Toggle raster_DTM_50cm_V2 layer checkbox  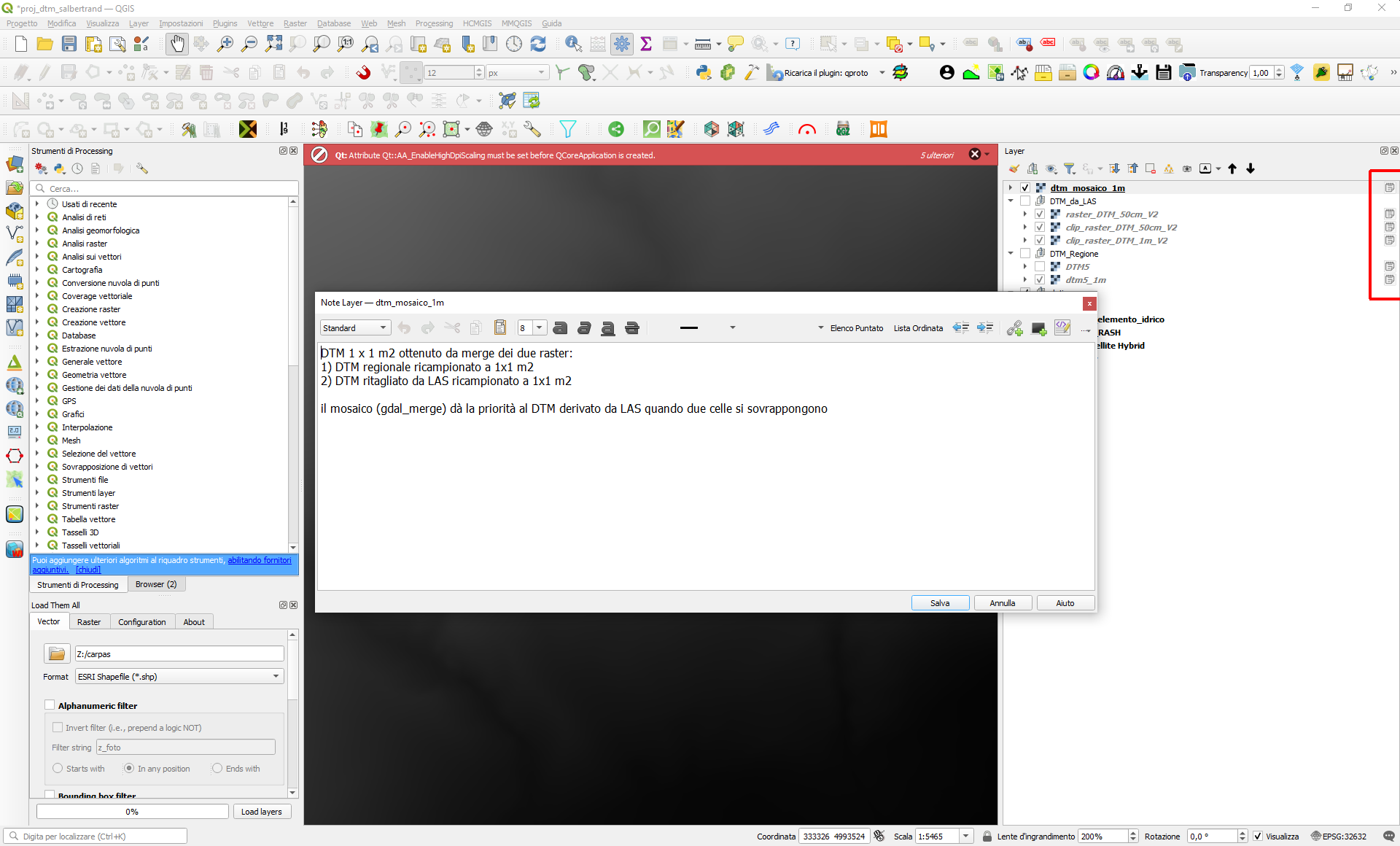[x=1040, y=214]
